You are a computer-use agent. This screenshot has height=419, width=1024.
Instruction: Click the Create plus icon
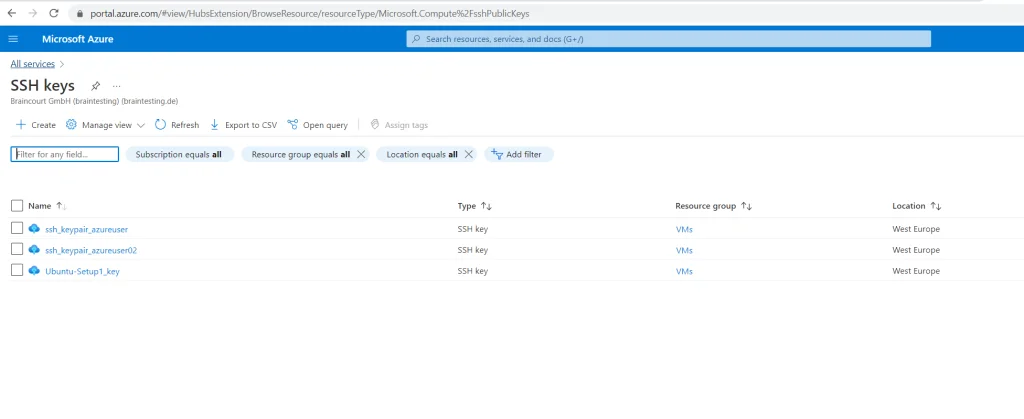(x=21, y=125)
